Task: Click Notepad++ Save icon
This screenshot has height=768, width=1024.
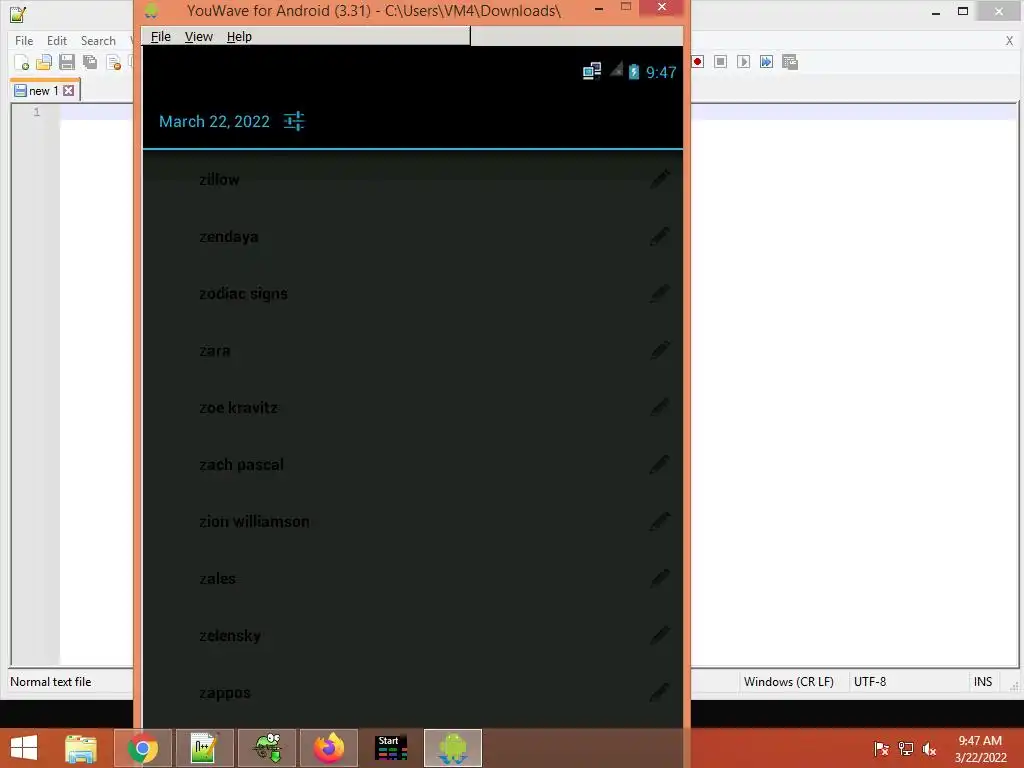Action: pyautogui.click(x=67, y=62)
